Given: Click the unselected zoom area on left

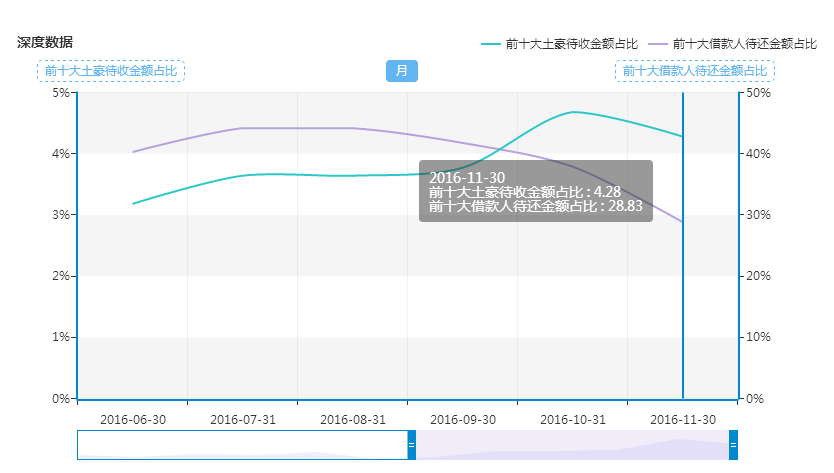Looking at the screenshot, I should (x=243, y=445).
